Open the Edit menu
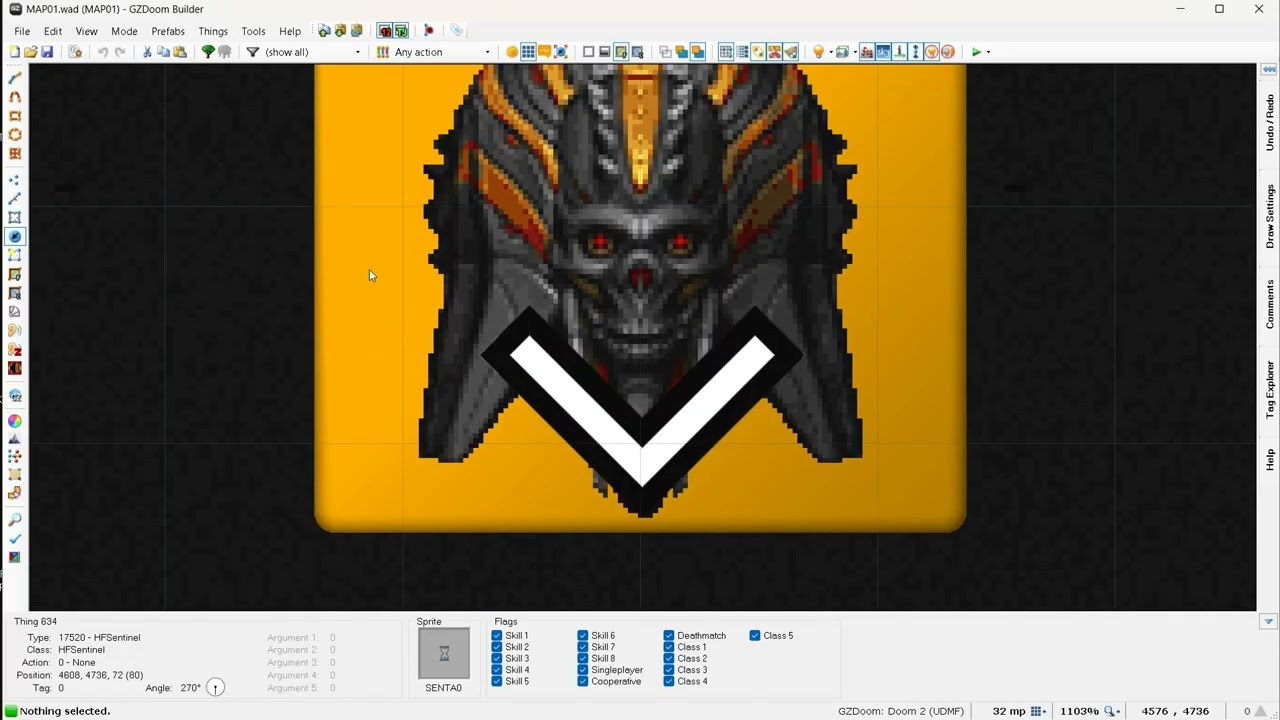The image size is (1280, 720). [53, 31]
